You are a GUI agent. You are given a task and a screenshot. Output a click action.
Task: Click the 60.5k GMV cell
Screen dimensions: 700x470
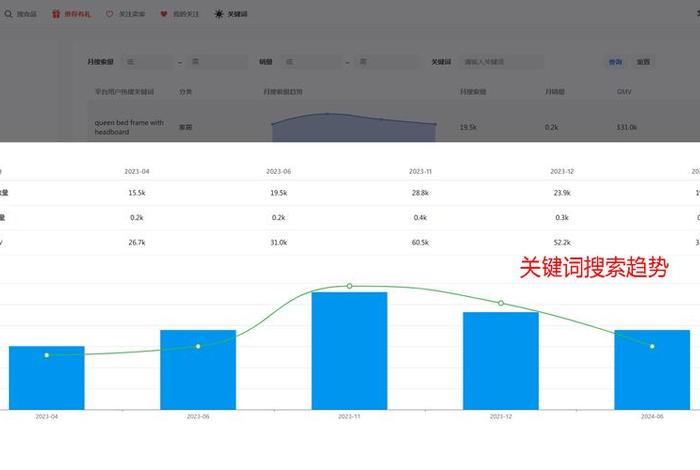(x=420, y=242)
